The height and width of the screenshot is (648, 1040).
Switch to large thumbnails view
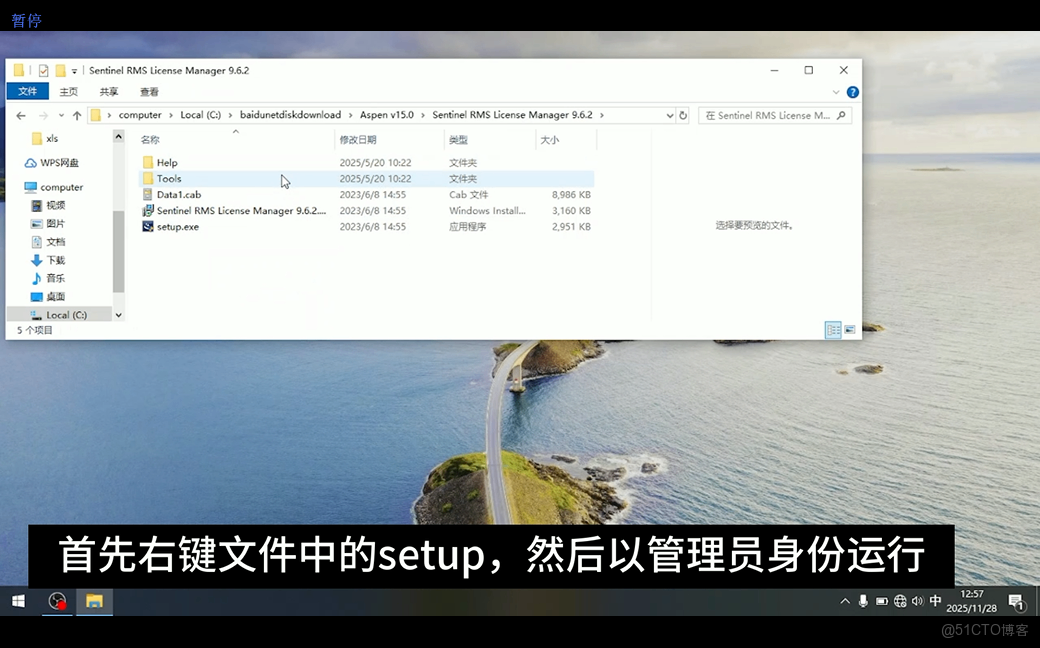pos(850,329)
